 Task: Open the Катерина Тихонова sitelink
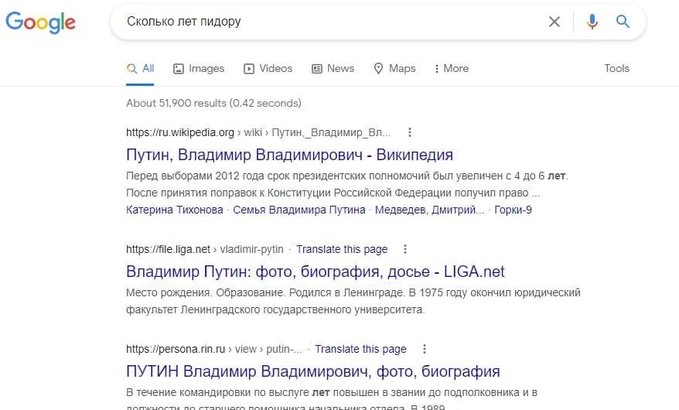click(x=175, y=210)
